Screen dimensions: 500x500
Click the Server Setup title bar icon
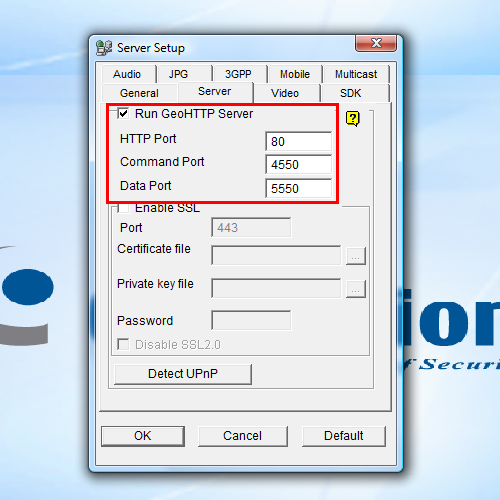(104, 48)
